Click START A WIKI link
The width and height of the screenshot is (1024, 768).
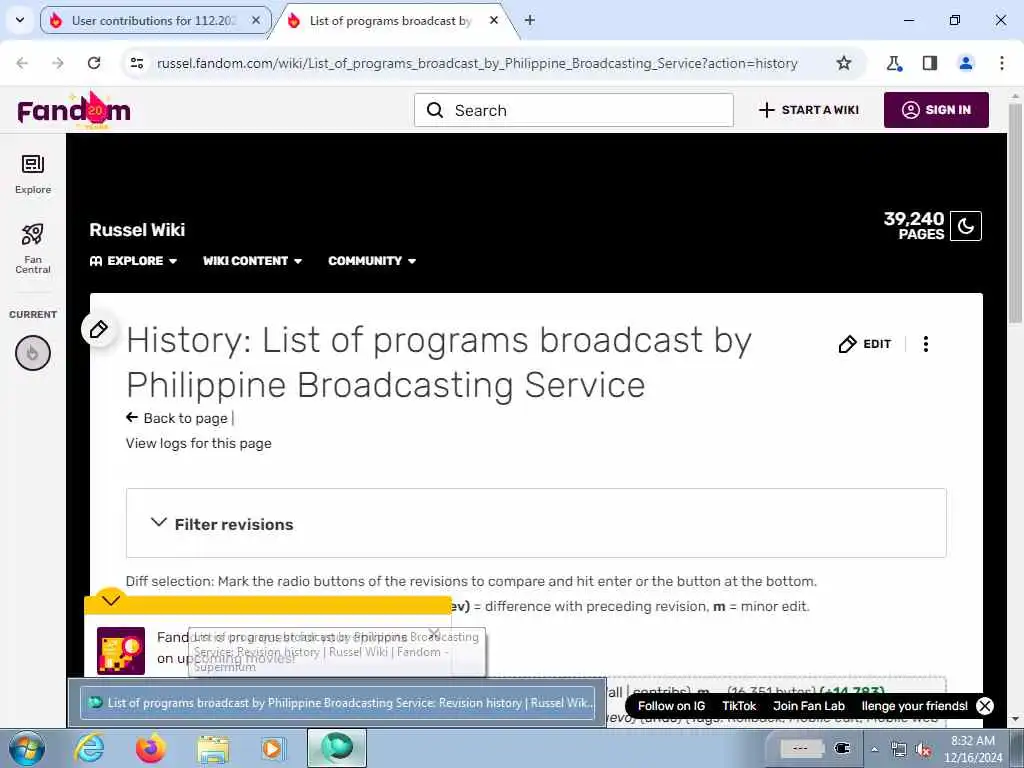pos(808,110)
